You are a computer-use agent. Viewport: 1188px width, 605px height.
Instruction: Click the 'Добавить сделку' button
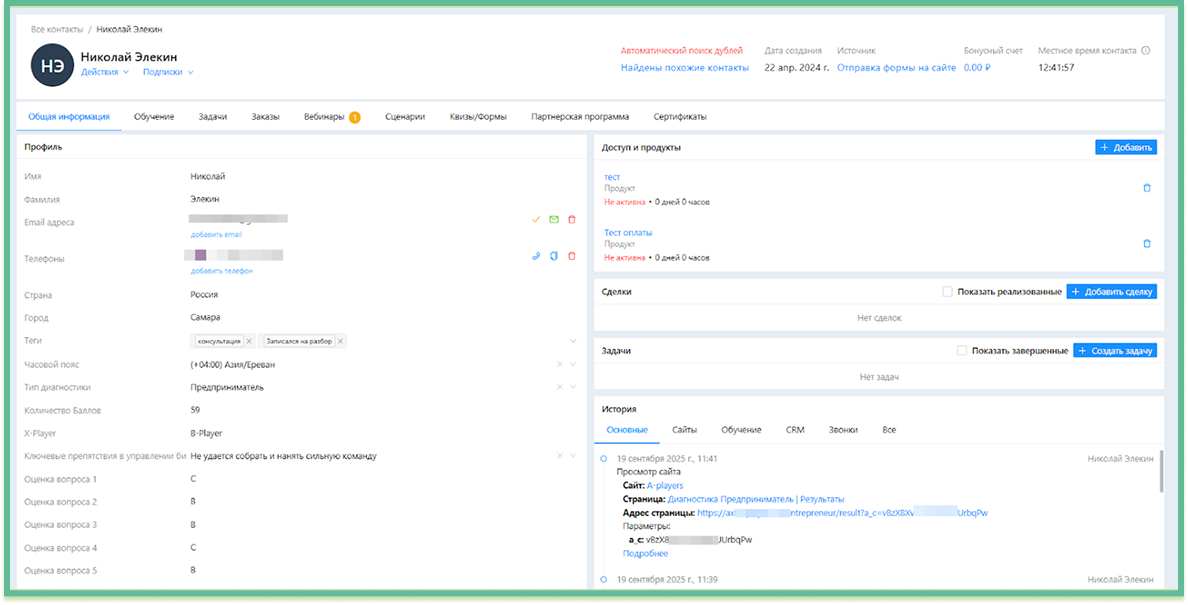point(1111,292)
